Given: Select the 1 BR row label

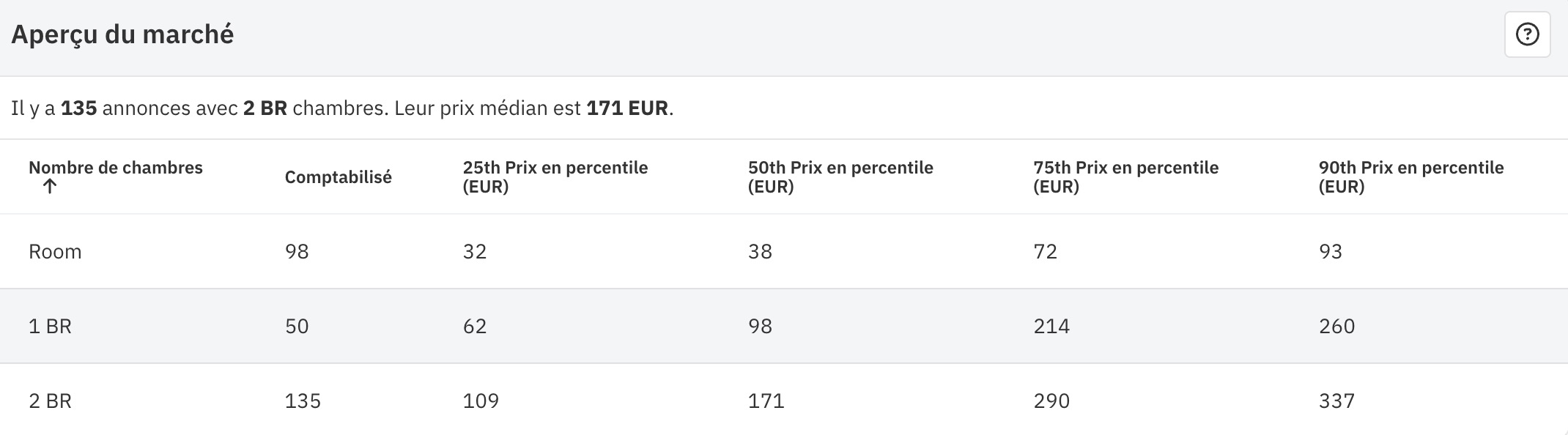Looking at the screenshot, I should point(50,327).
